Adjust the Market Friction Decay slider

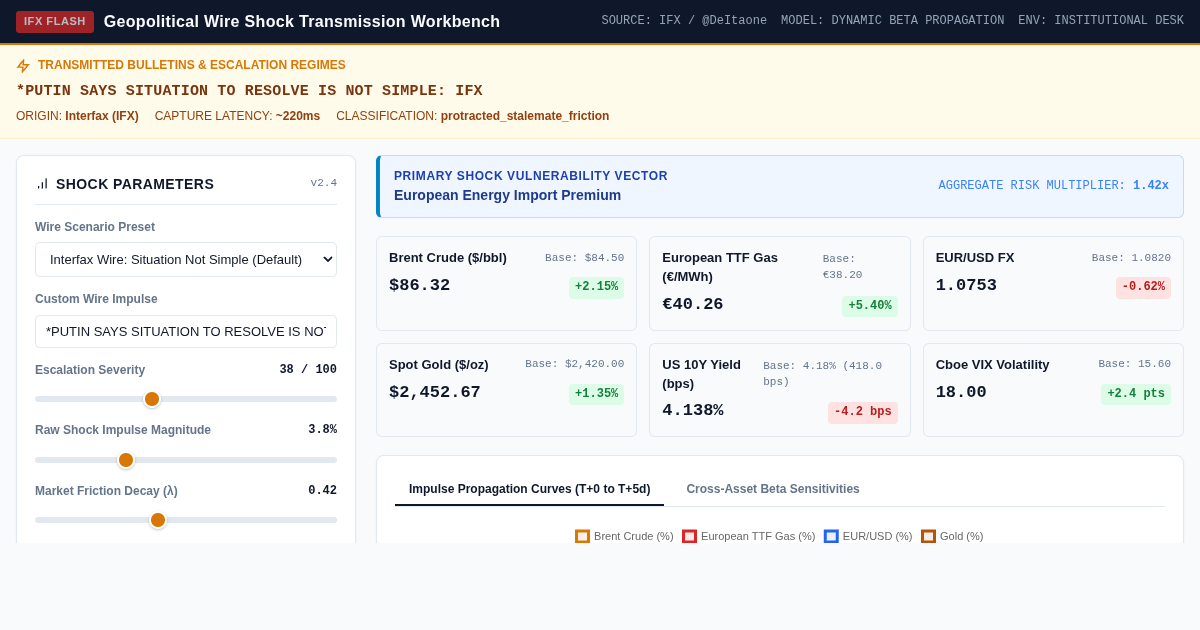tap(186, 520)
